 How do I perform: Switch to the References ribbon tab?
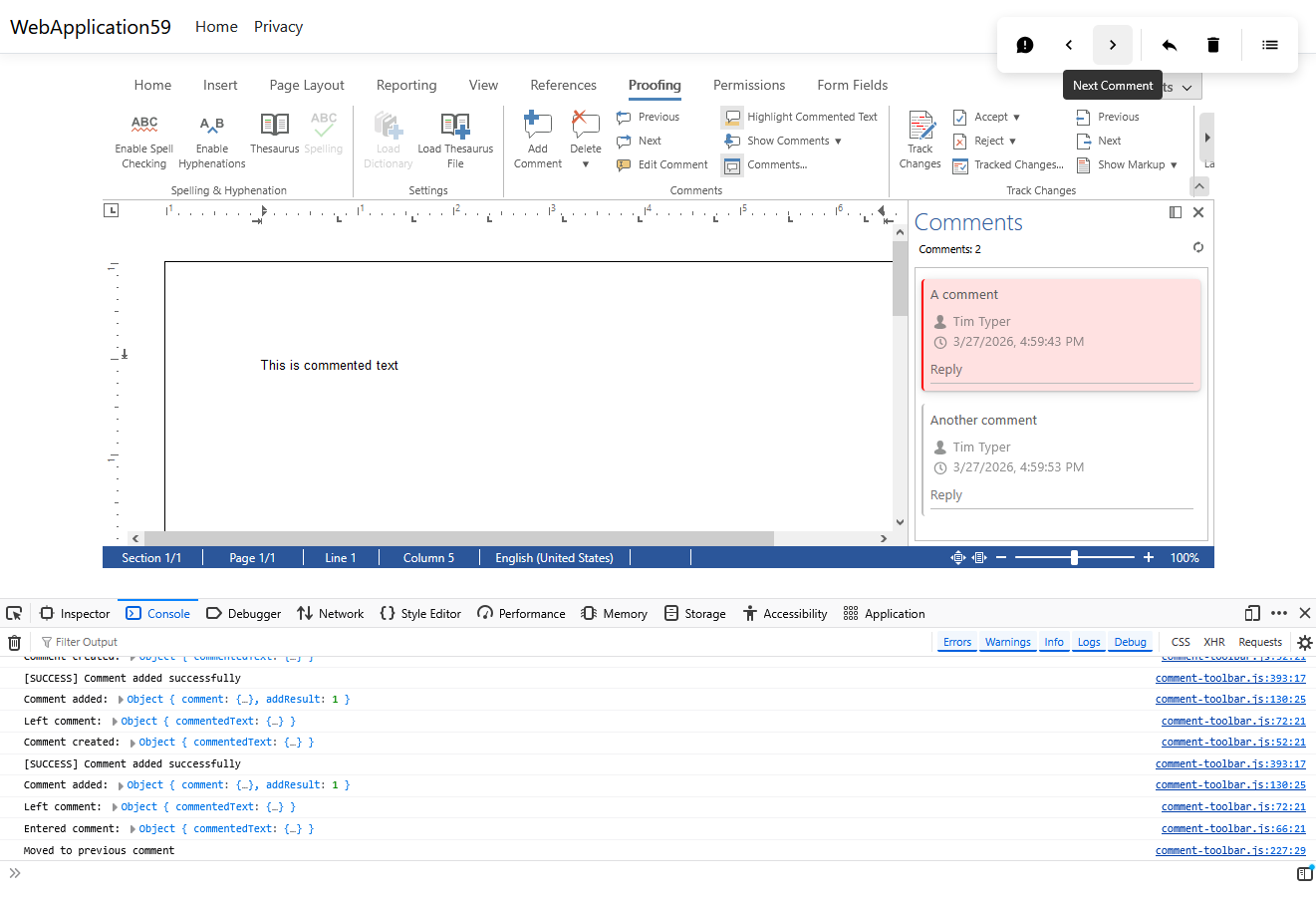pos(563,85)
